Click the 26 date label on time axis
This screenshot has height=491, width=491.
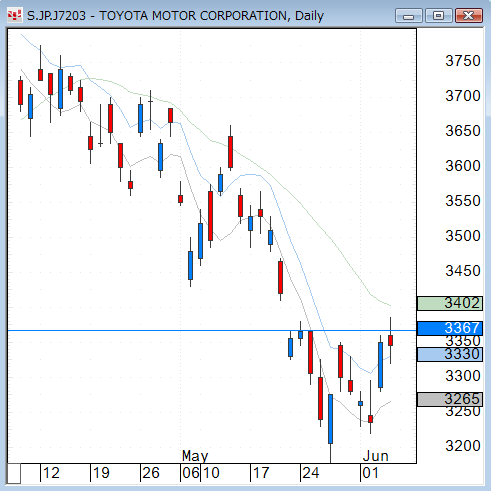tap(151, 473)
